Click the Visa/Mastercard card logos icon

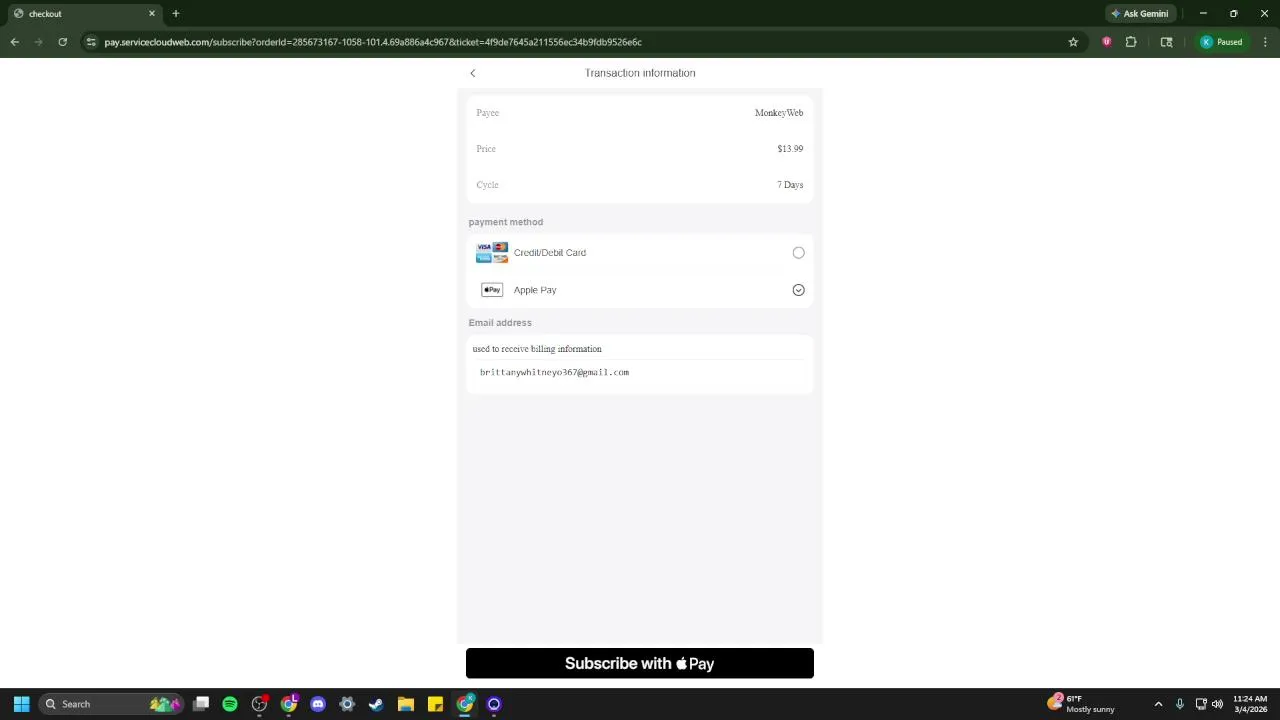tap(492, 253)
